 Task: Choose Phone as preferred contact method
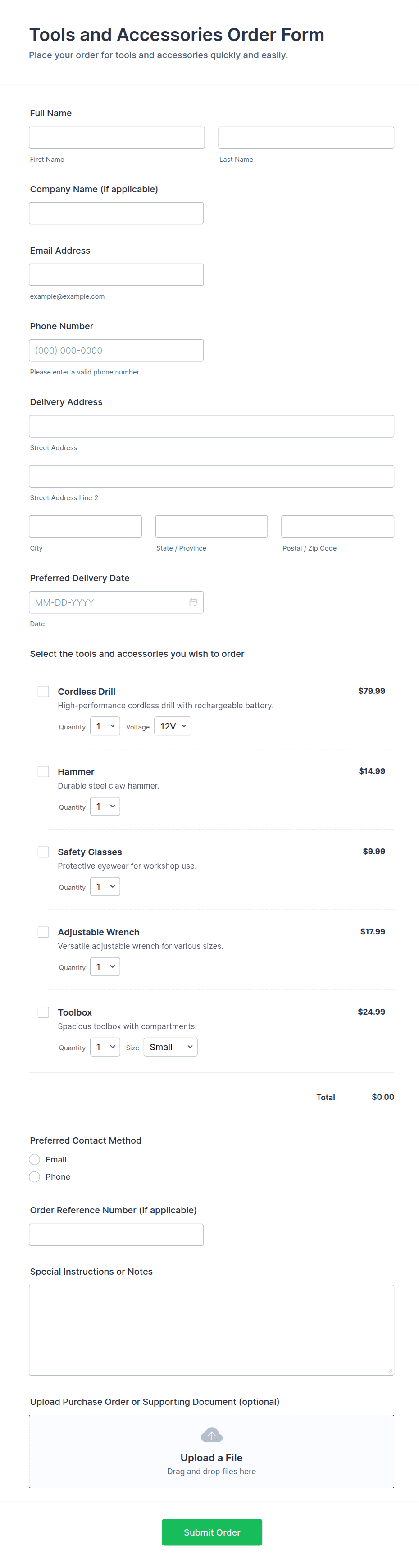pyautogui.click(x=35, y=1176)
